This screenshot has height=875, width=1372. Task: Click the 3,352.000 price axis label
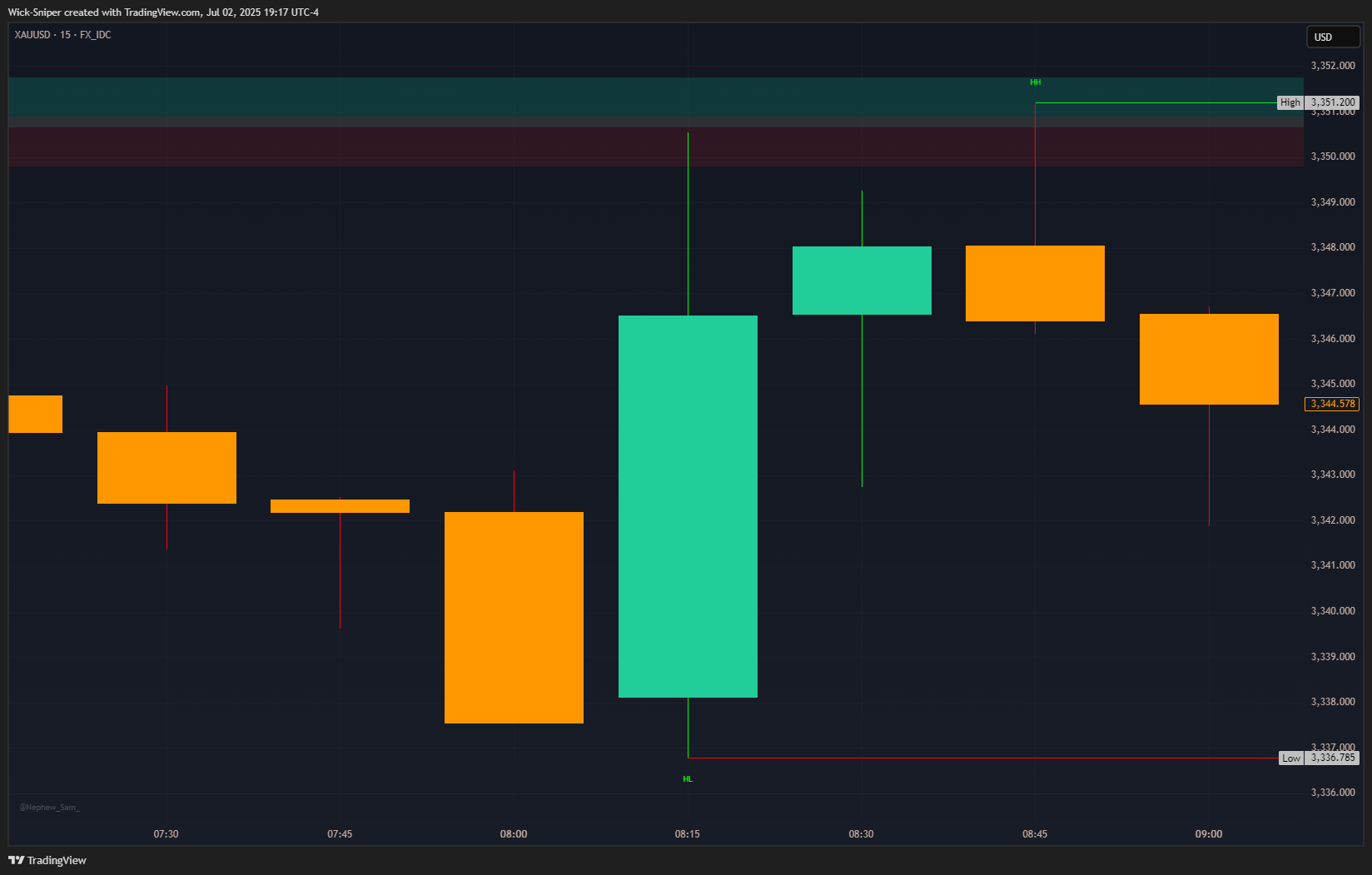tap(1333, 66)
